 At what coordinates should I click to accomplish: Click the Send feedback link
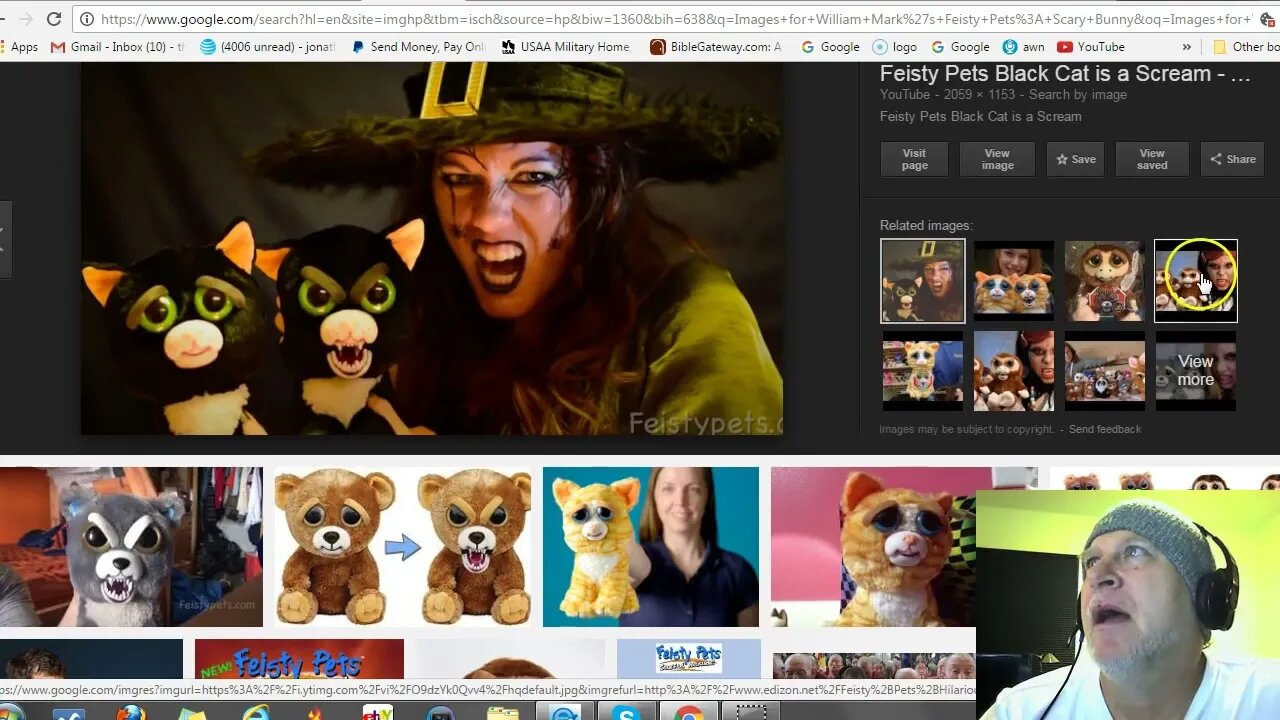1105,429
